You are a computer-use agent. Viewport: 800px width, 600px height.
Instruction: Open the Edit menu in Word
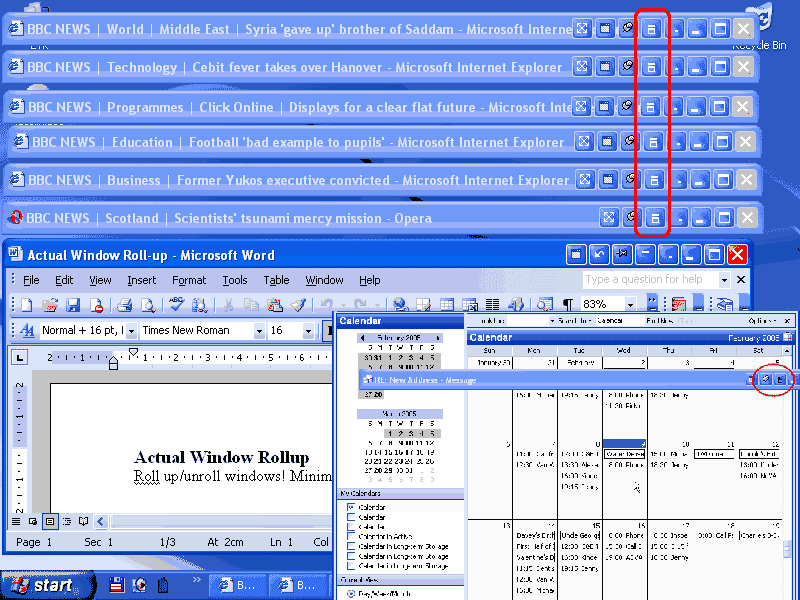click(x=64, y=280)
